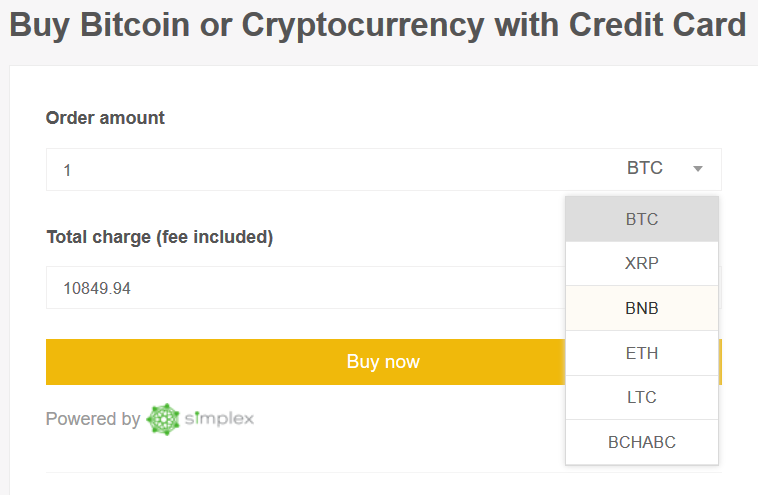Choose LTC in the dropdown list

coord(642,397)
